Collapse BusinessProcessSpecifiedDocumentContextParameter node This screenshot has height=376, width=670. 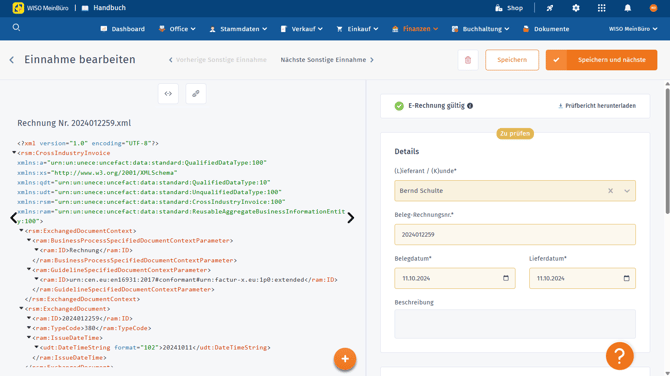[29, 240]
